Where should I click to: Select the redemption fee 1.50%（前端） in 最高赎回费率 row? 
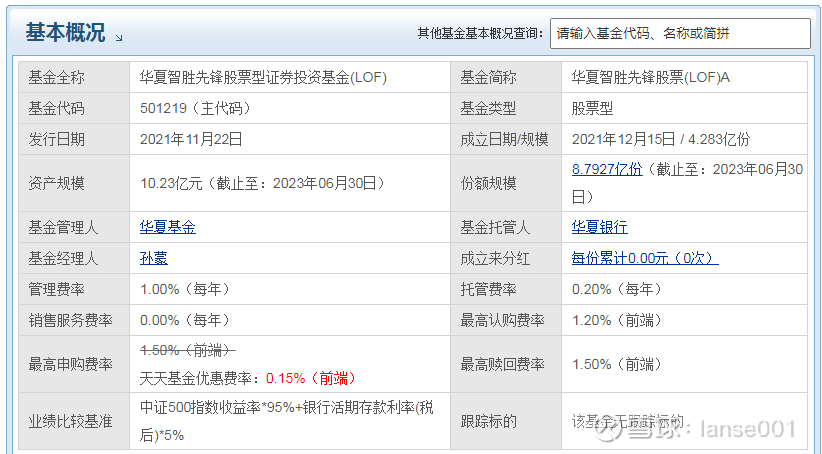click(616, 364)
